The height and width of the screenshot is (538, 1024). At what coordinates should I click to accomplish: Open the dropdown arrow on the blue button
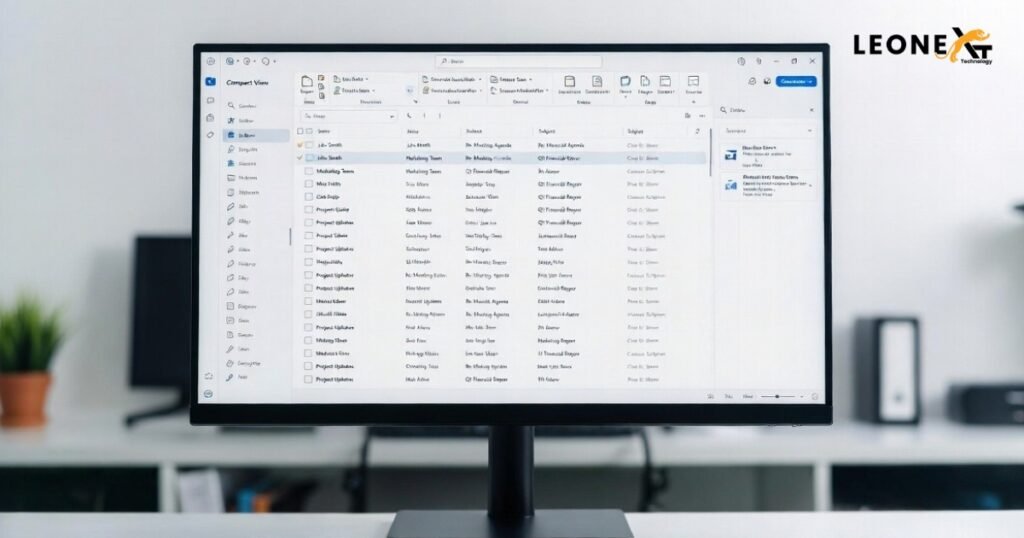tap(811, 82)
